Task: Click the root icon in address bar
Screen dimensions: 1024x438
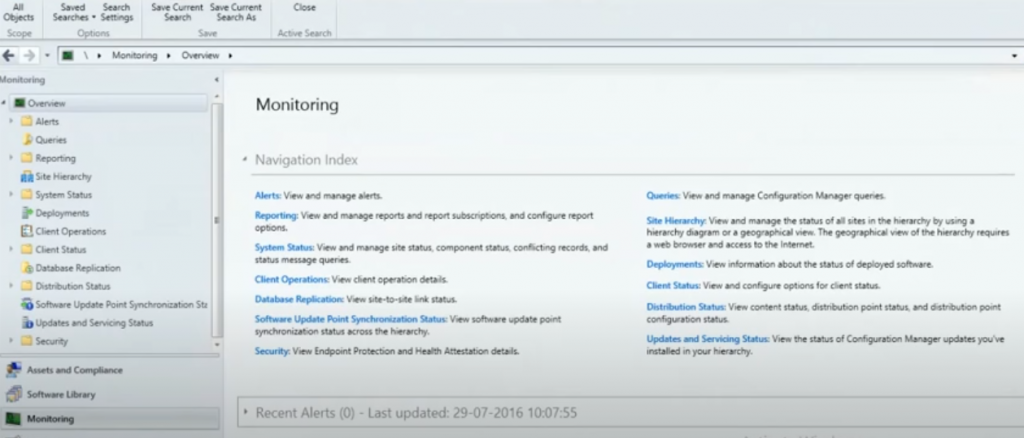Action: (67, 55)
